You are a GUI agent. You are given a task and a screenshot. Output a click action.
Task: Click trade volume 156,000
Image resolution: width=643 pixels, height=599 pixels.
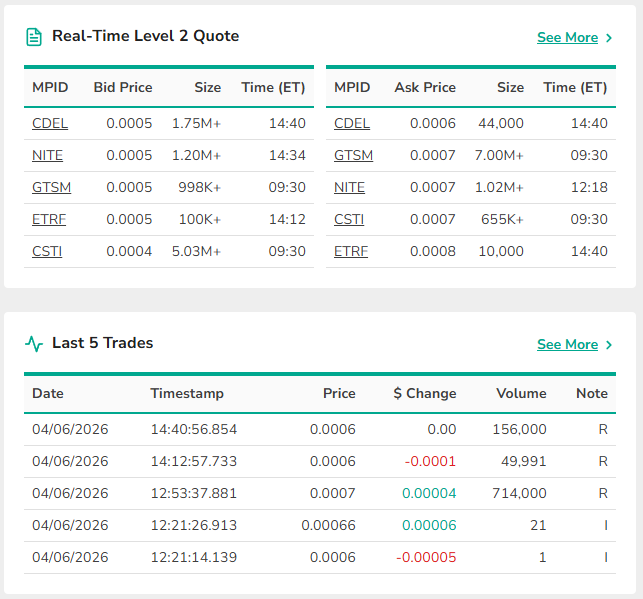click(519, 429)
